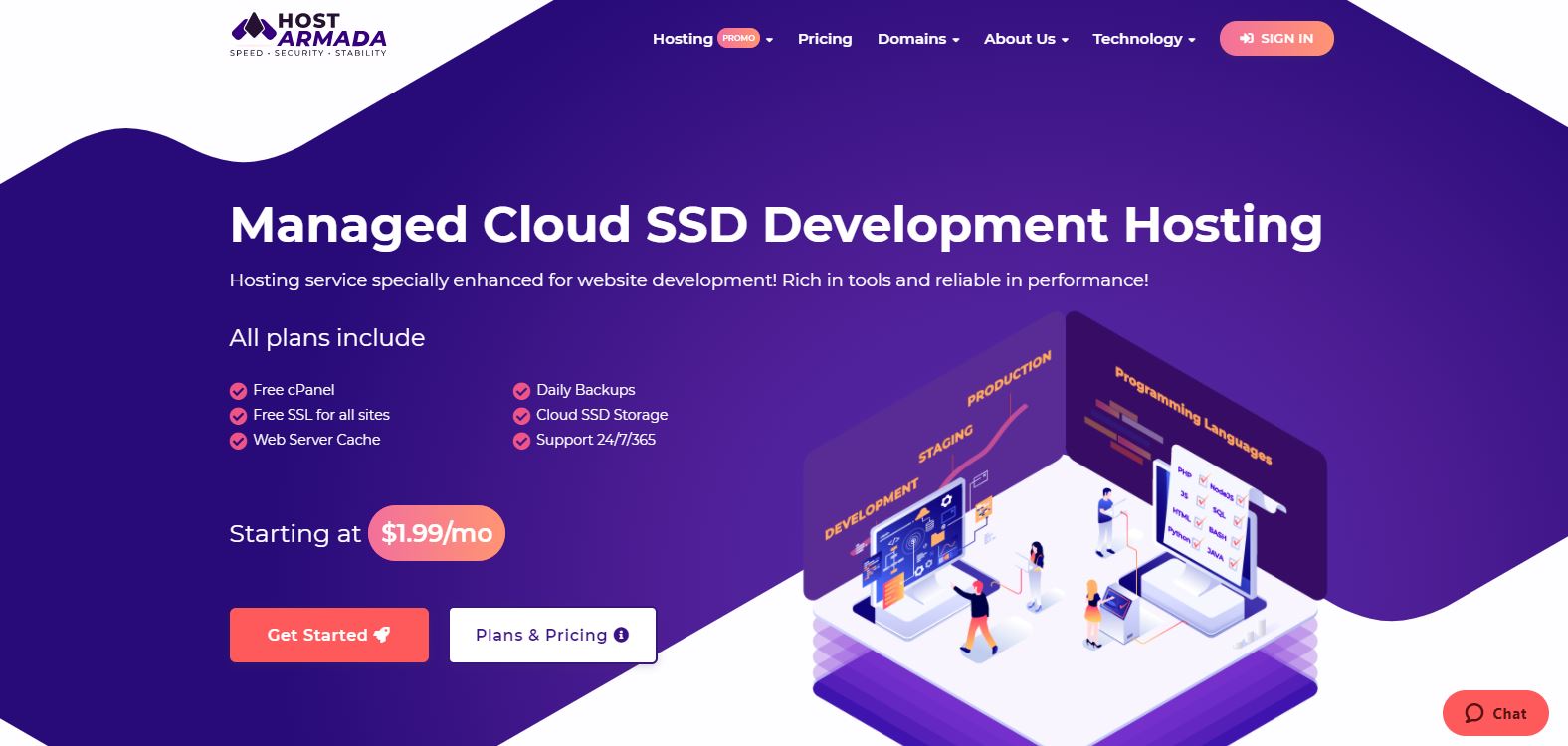The width and height of the screenshot is (1568, 746).
Task: Click the 'Programming Languages' label in illustration
Action: point(1193,415)
